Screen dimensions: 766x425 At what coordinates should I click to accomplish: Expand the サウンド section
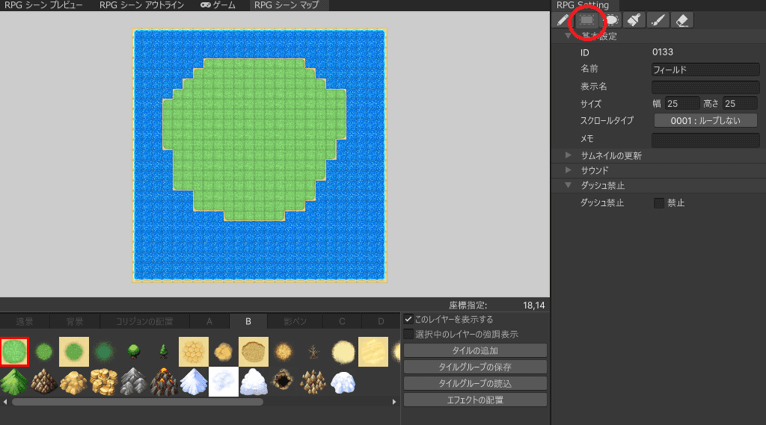568,170
